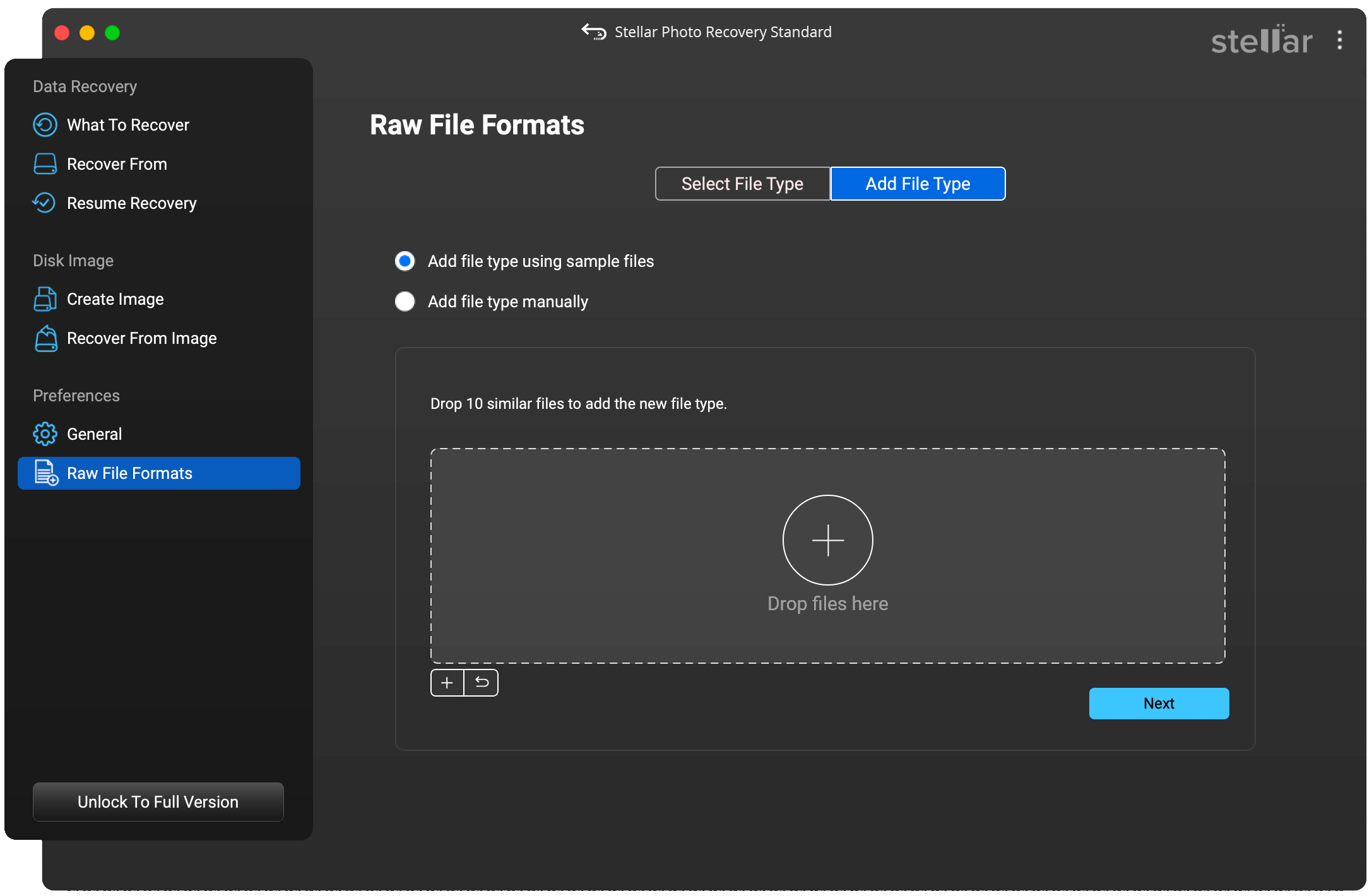Click the Drop files here label
The width and height of the screenshot is (1372, 896).
(827, 604)
